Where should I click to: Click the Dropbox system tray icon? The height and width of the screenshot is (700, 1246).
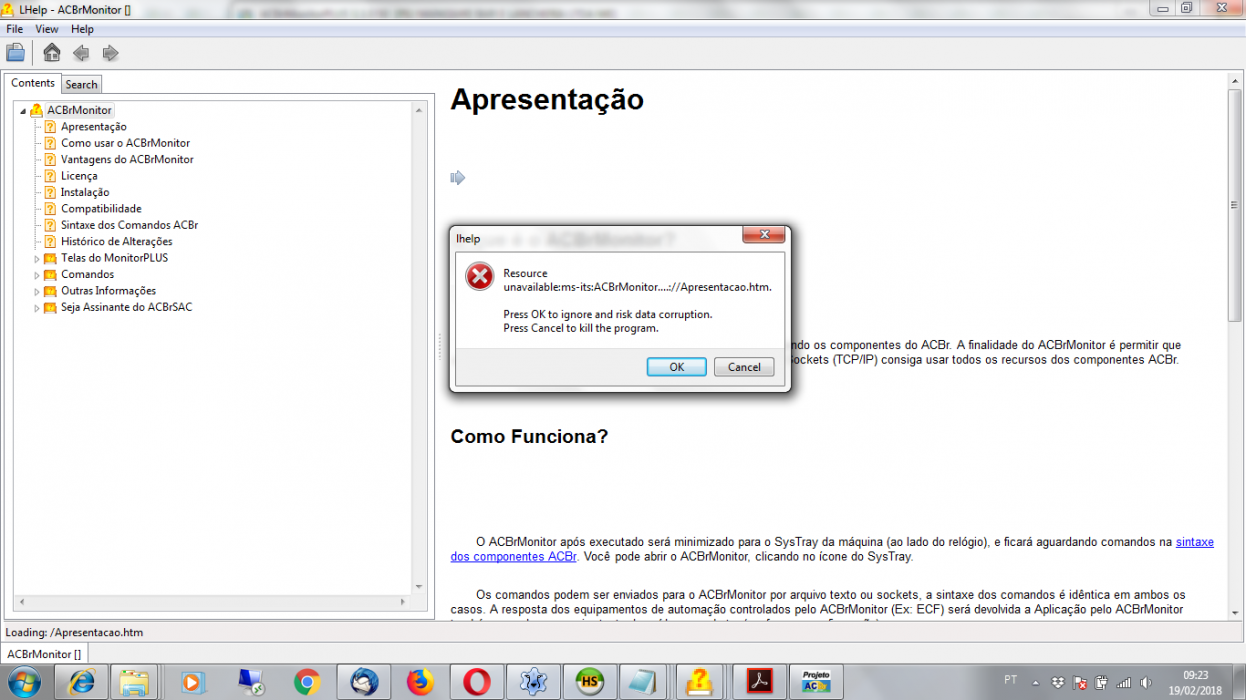point(1058,683)
